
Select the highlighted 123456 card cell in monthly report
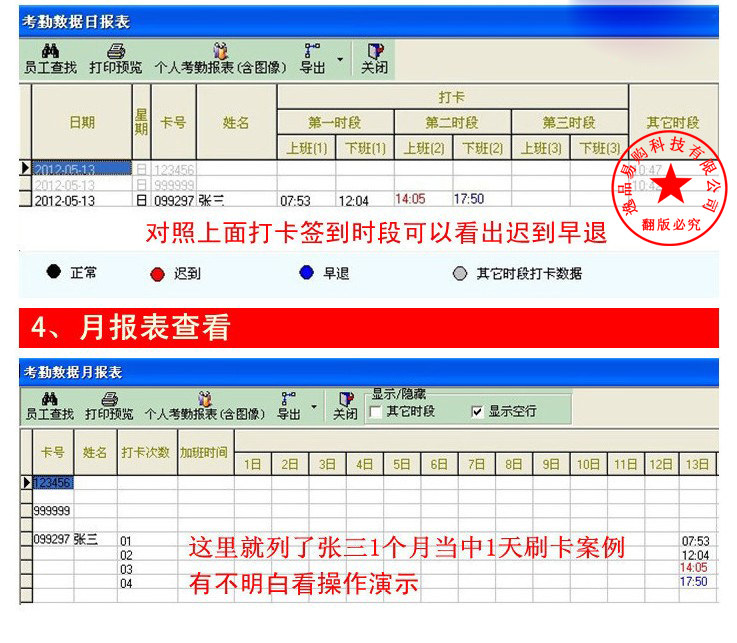click(x=53, y=483)
